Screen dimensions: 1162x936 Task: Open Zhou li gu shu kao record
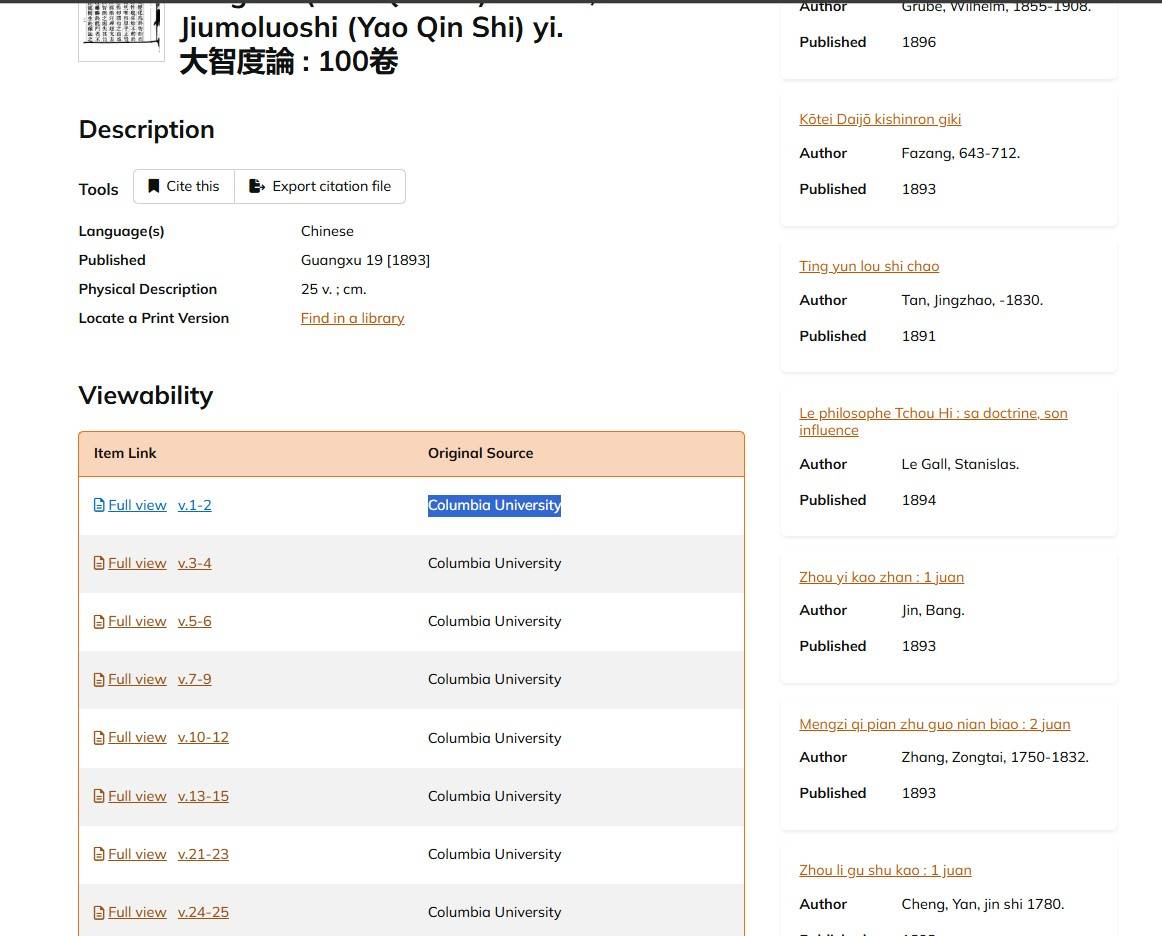(885, 870)
